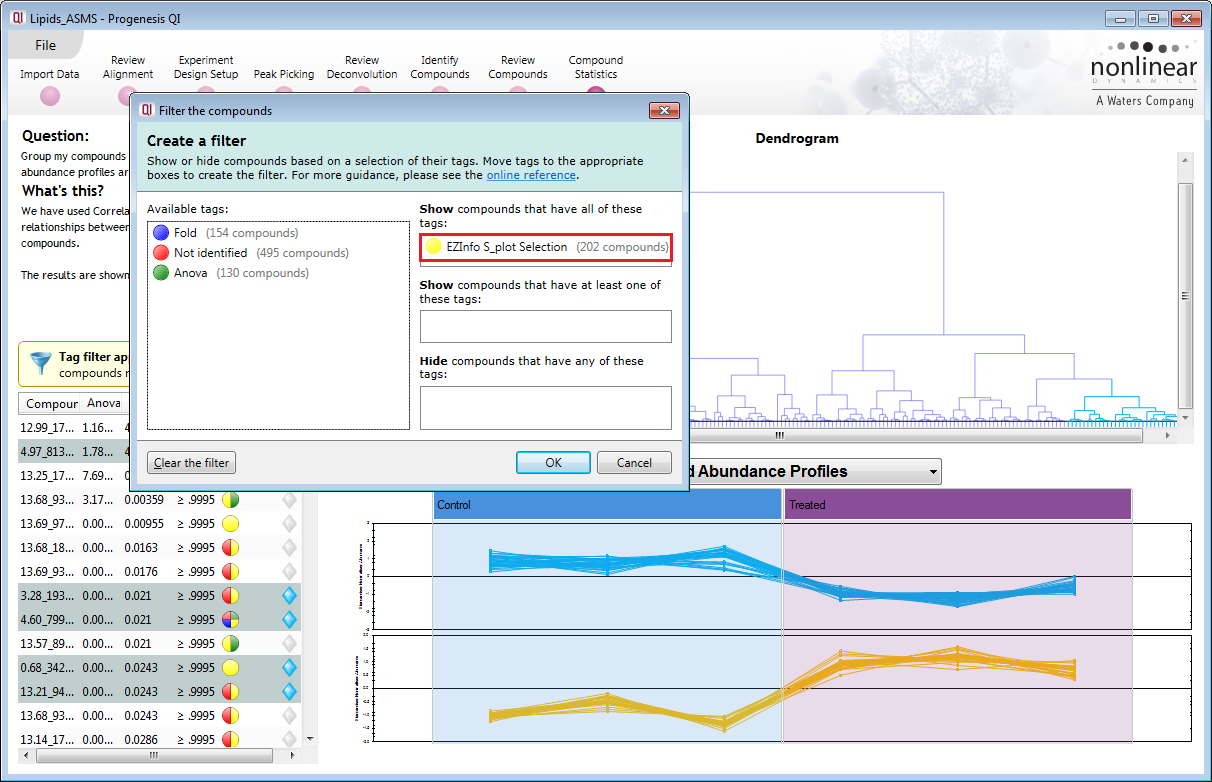
Task: Click the Control group header
Action: coord(608,505)
